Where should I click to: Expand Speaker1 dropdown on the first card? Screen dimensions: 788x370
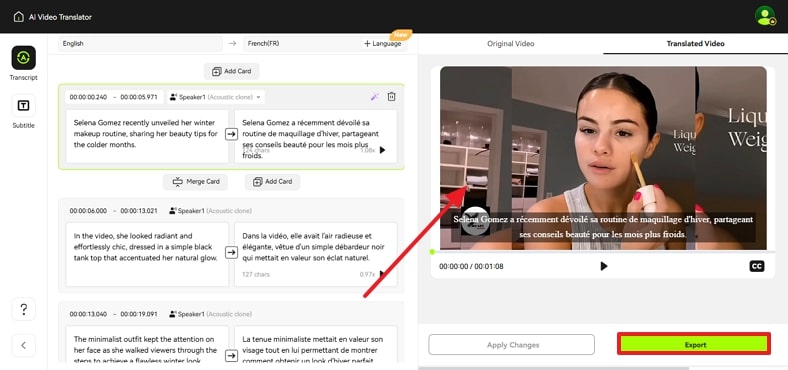(x=216, y=97)
